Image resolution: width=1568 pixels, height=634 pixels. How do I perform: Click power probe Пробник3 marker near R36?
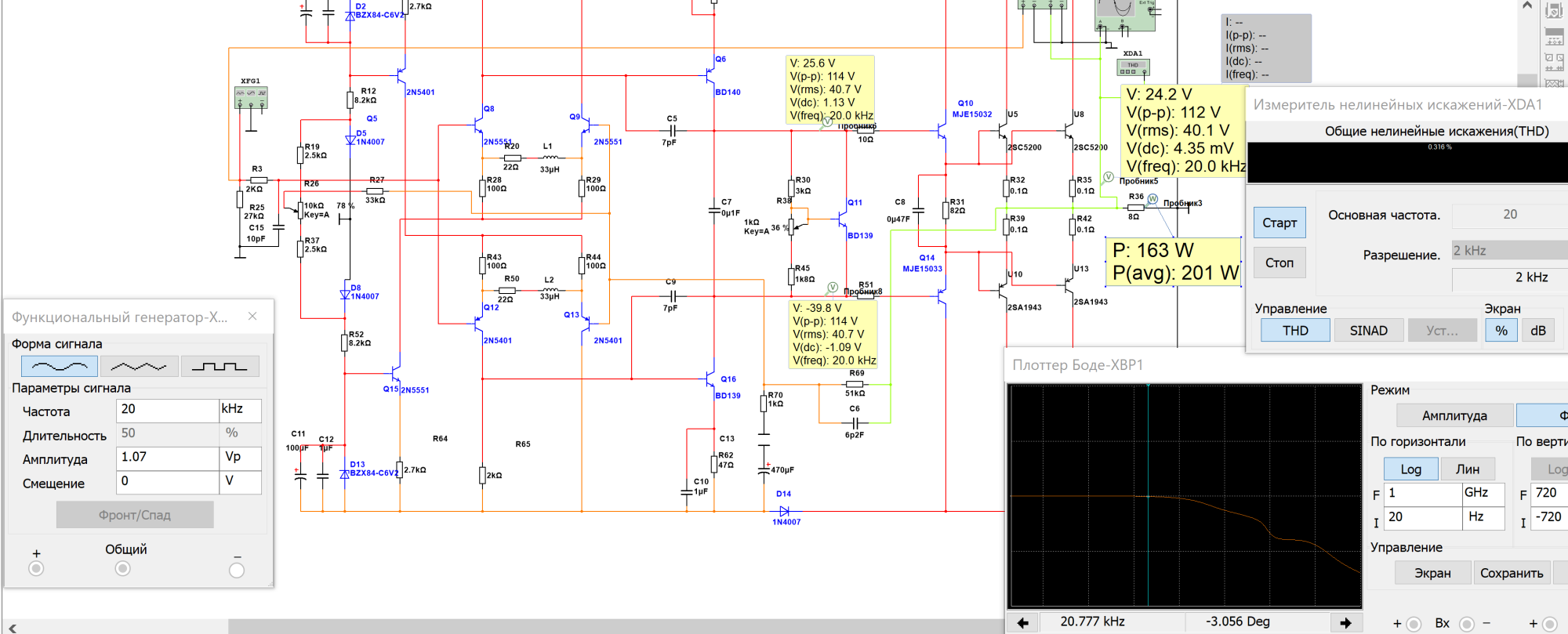pos(1152,199)
